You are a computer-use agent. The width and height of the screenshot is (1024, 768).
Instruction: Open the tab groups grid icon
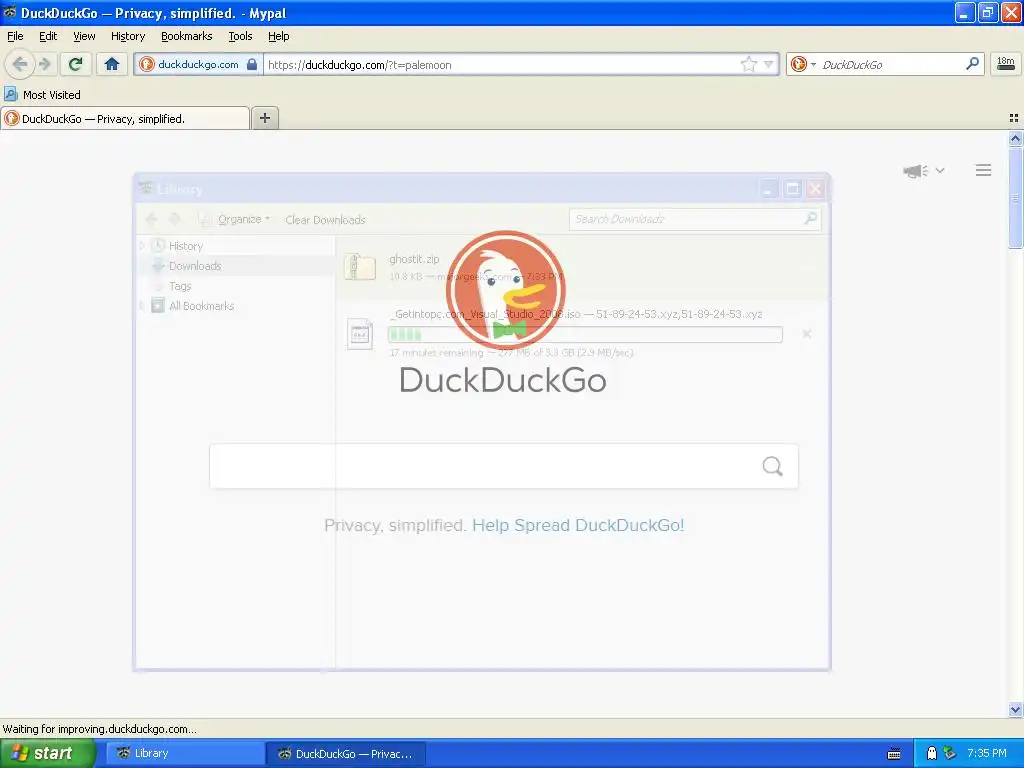pos(1014,118)
